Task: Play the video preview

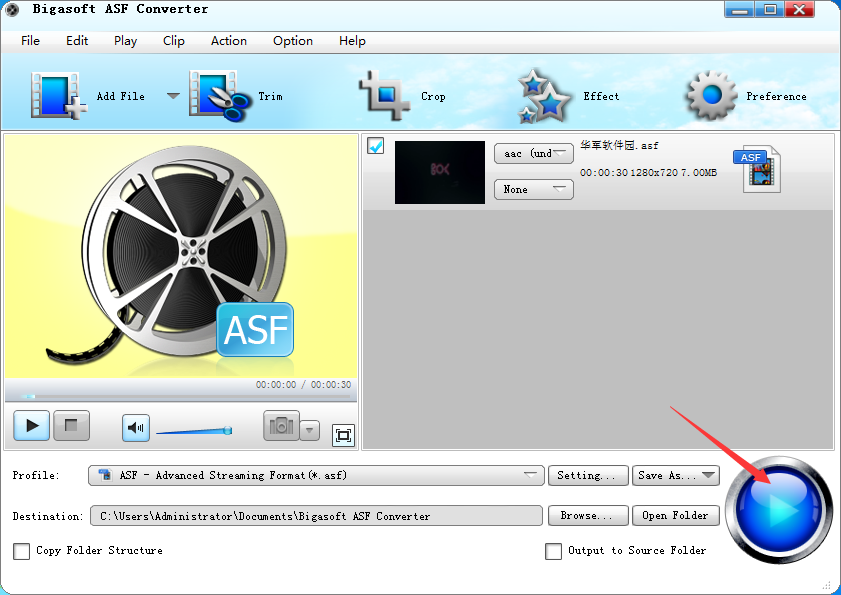Action: (32, 425)
